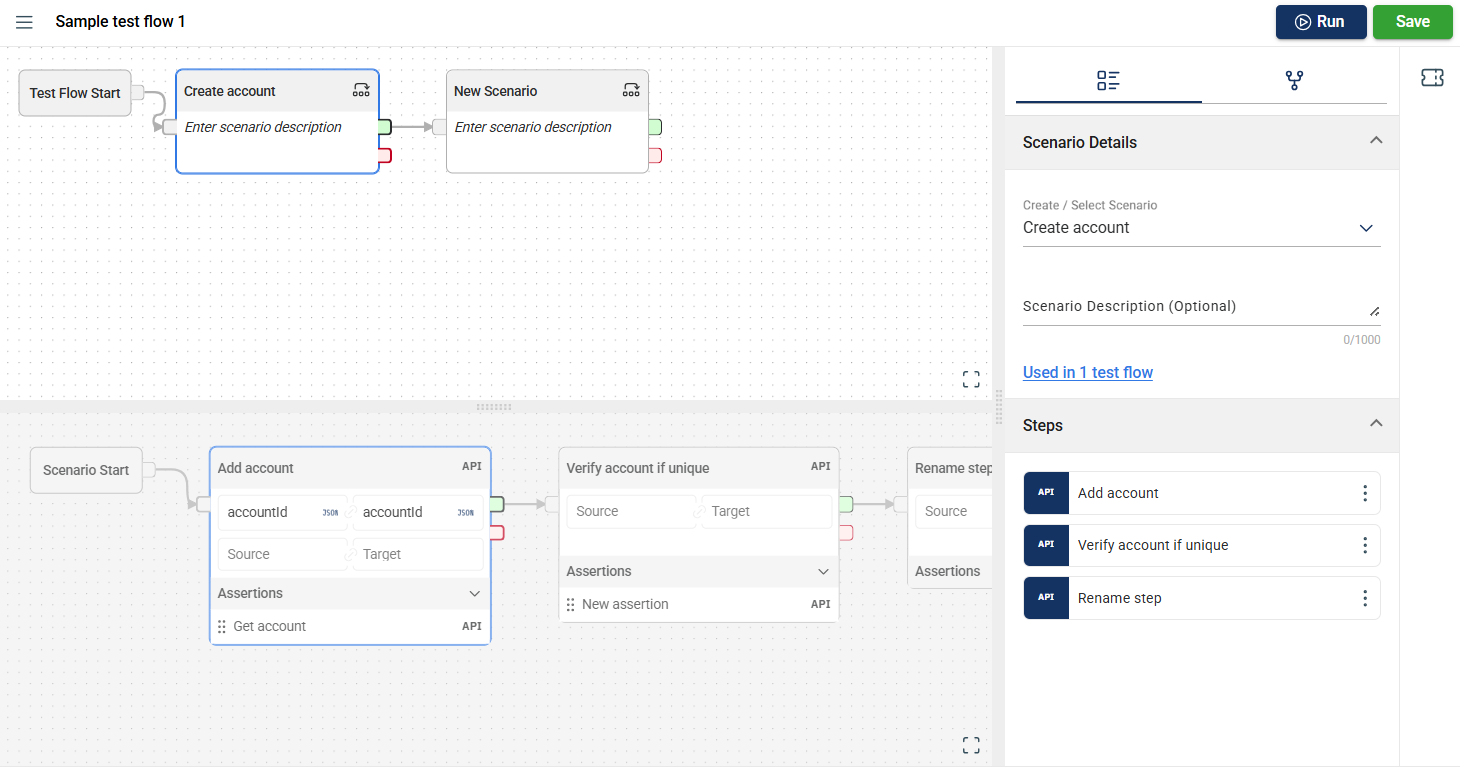Click the Run button
Viewport: 1460px width, 770px height.
pos(1320,22)
